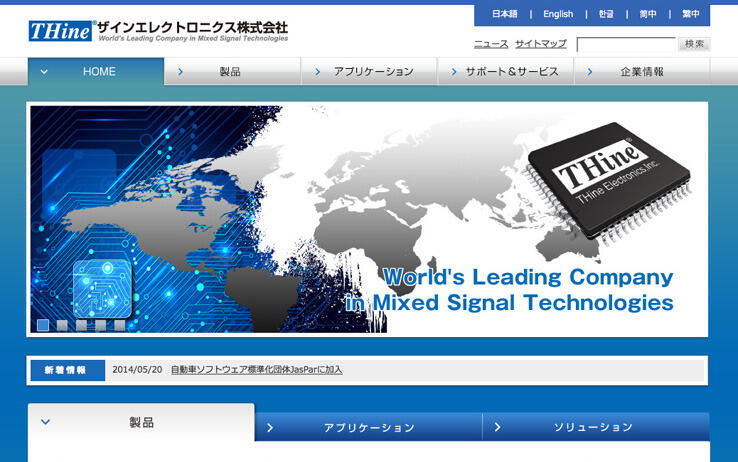Click the World's Leading Company banner text

point(510,290)
